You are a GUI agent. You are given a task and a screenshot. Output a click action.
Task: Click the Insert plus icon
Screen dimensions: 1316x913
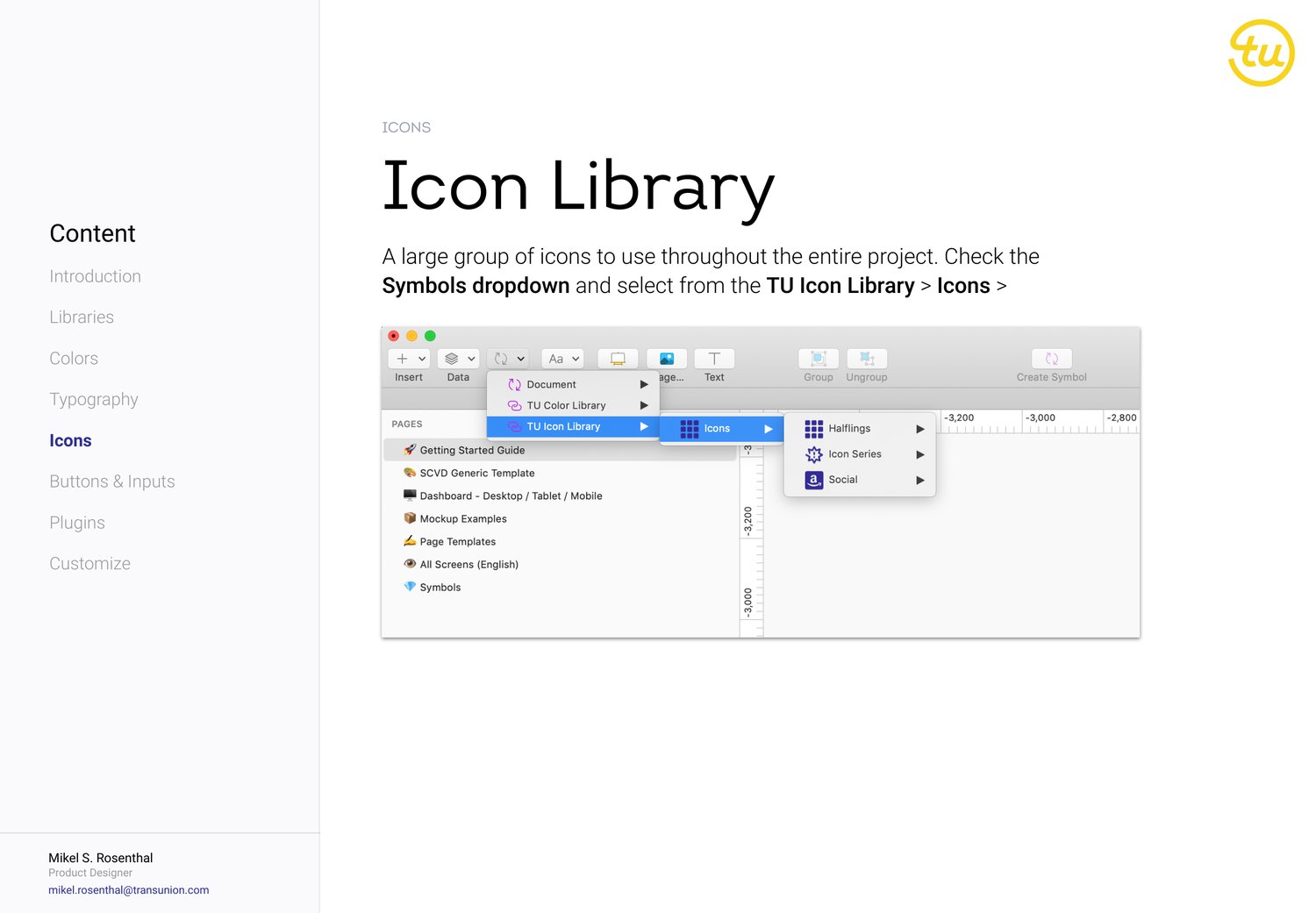402,359
